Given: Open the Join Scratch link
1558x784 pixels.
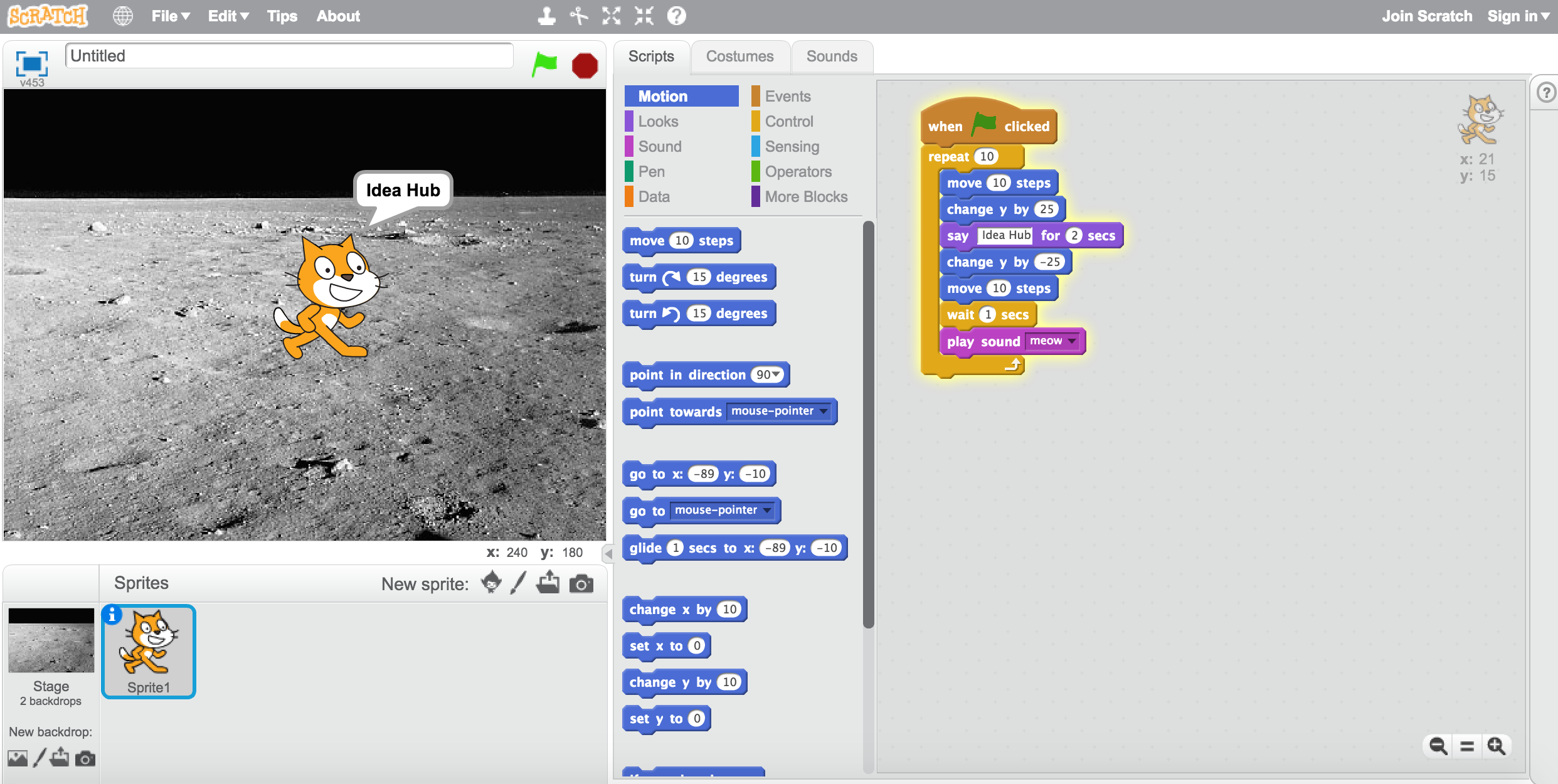Looking at the screenshot, I should coord(1427,16).
